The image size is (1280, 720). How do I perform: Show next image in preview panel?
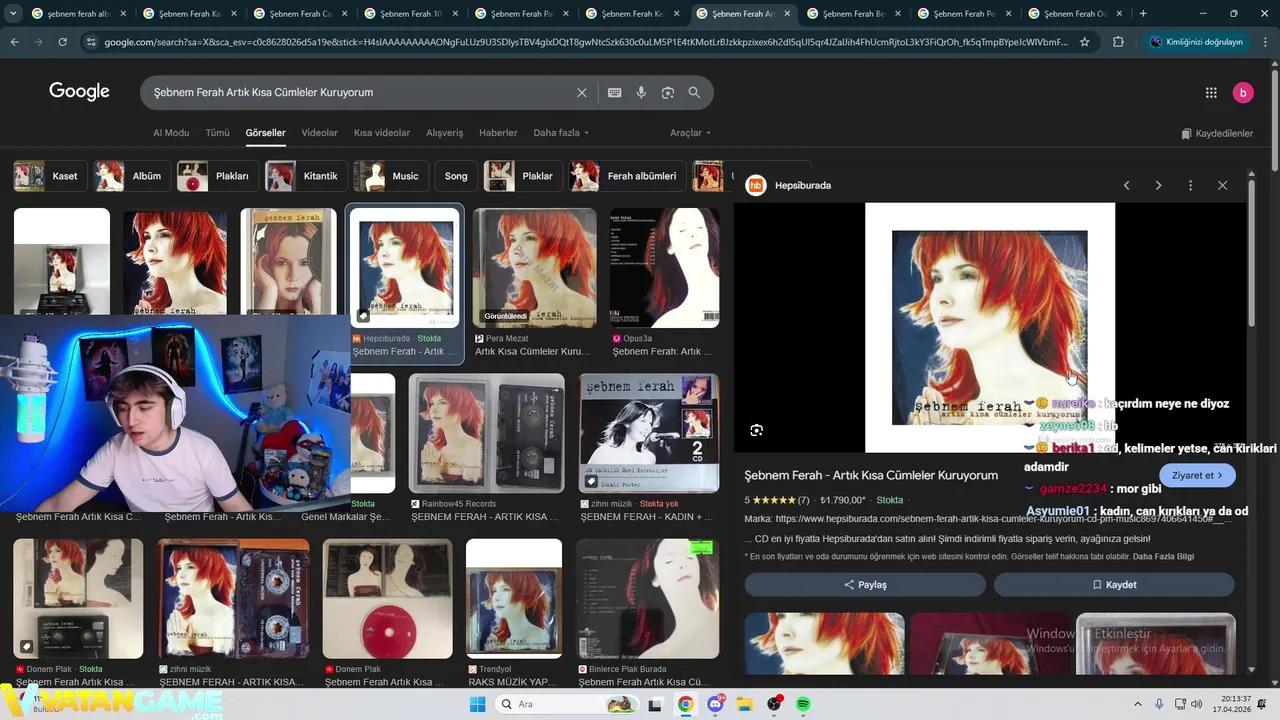click(1158, 185)
